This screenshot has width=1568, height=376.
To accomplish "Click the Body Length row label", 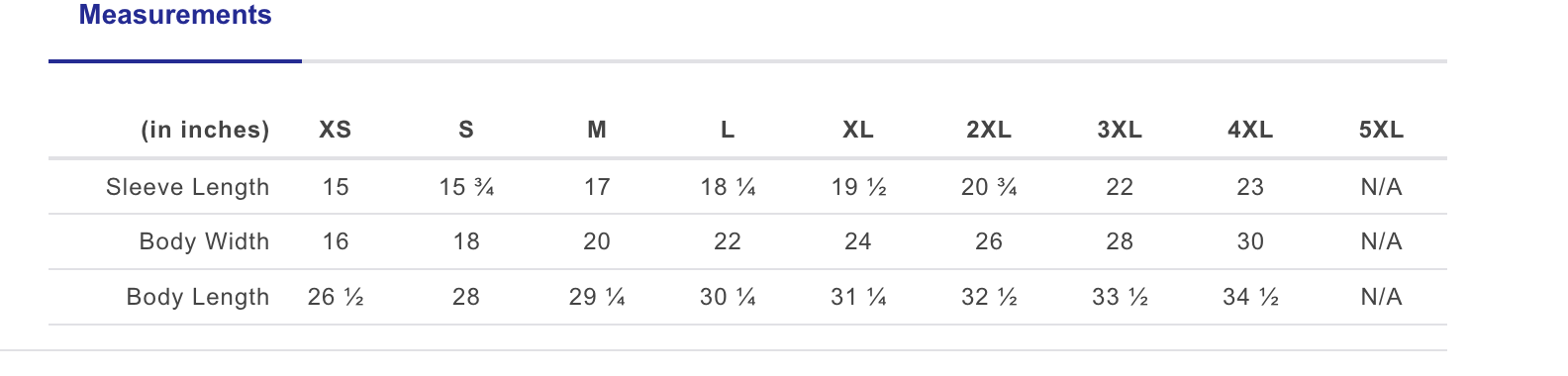I will point(198,297).
